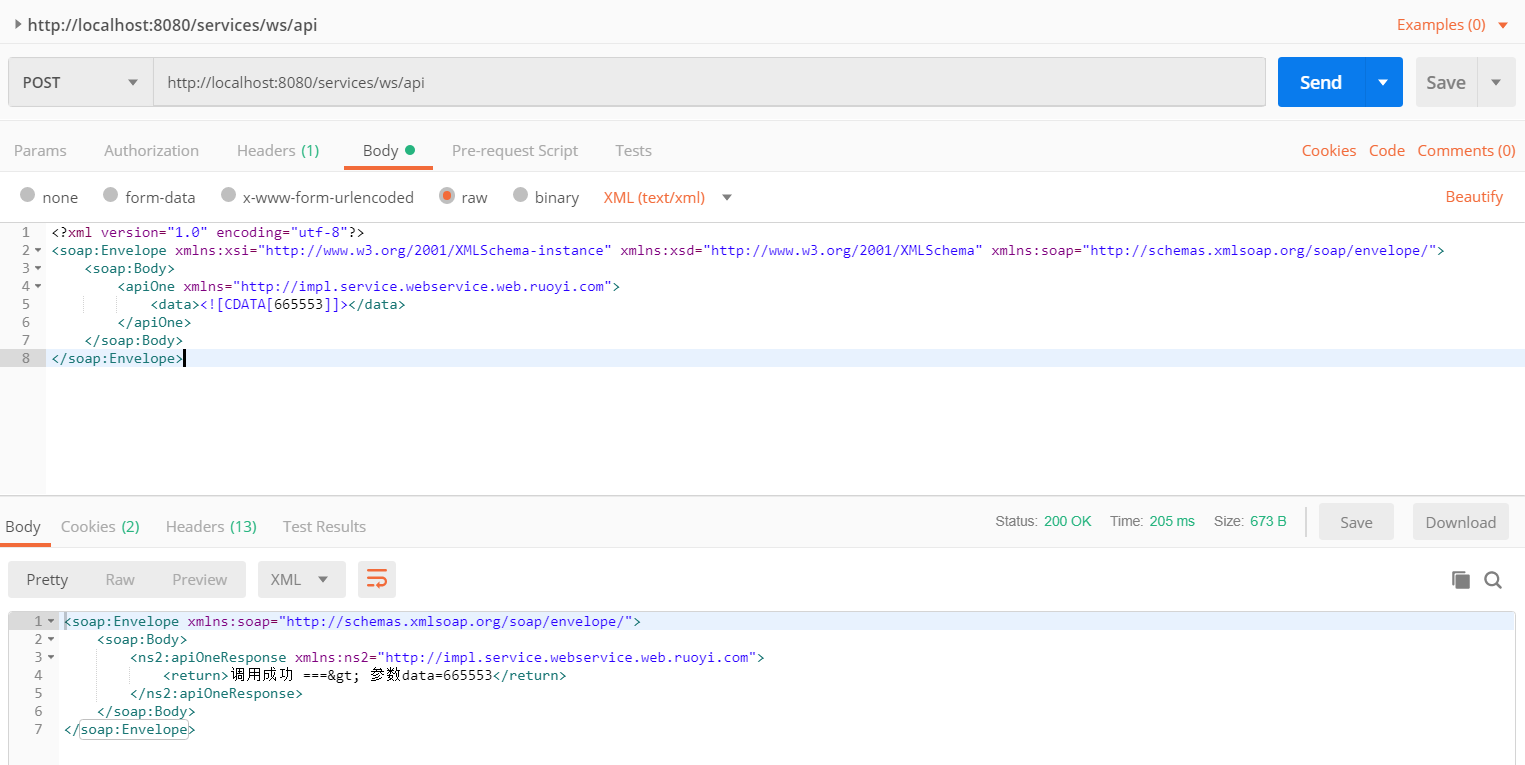Click the Send button

[x=1319, y=82]
